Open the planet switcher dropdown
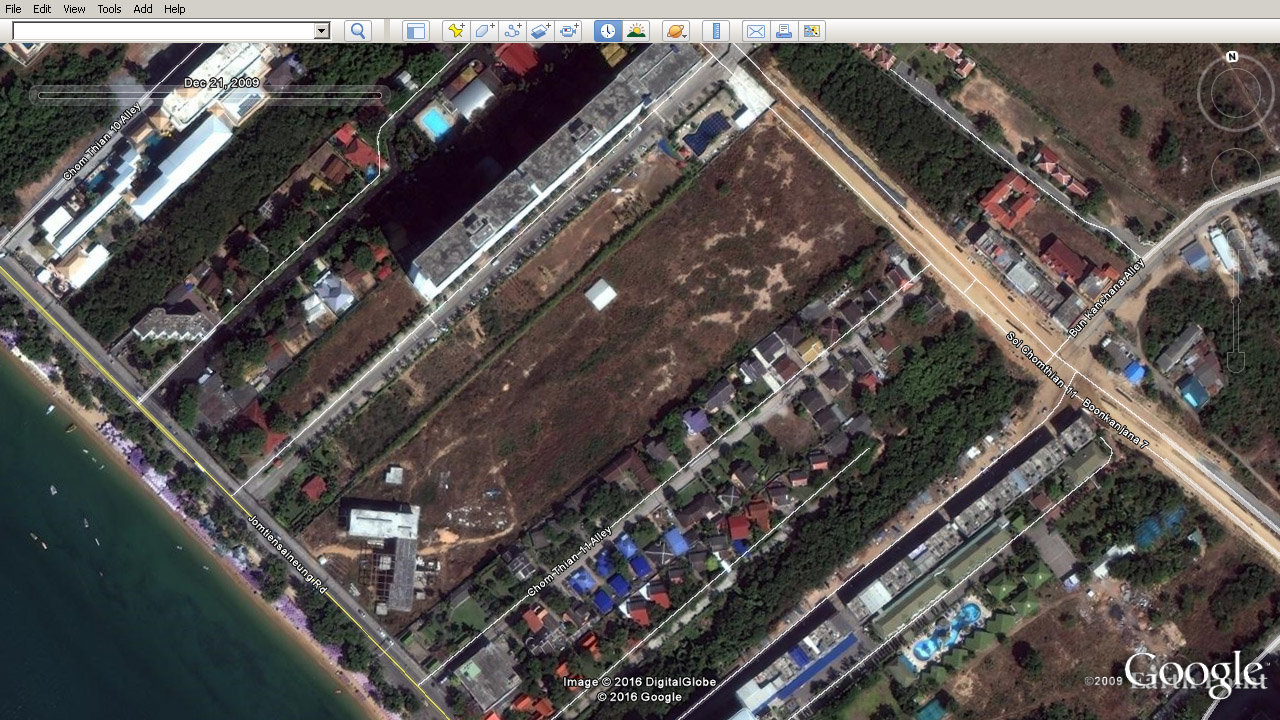This screenshot has height=720, width=1280. coord(675,31)
